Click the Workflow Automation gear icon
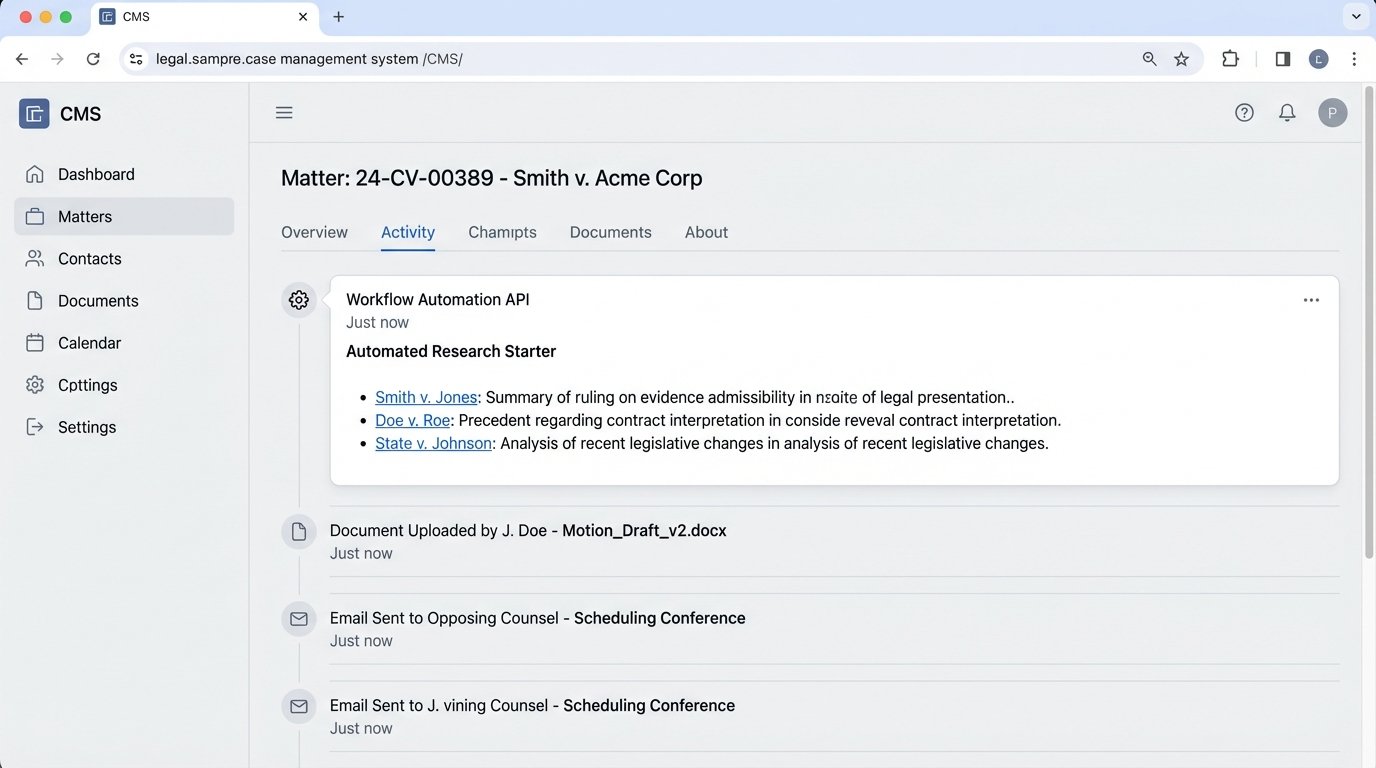The height and width of the screenshot is (768, 1376). (x=298, y=299)
